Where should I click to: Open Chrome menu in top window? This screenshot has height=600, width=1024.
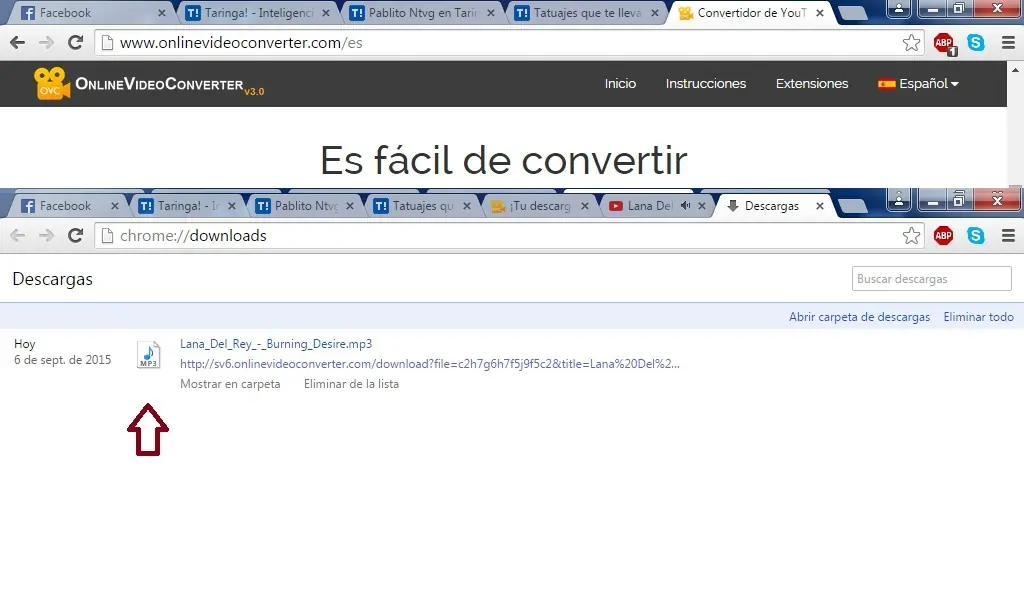coord(1008,43)
